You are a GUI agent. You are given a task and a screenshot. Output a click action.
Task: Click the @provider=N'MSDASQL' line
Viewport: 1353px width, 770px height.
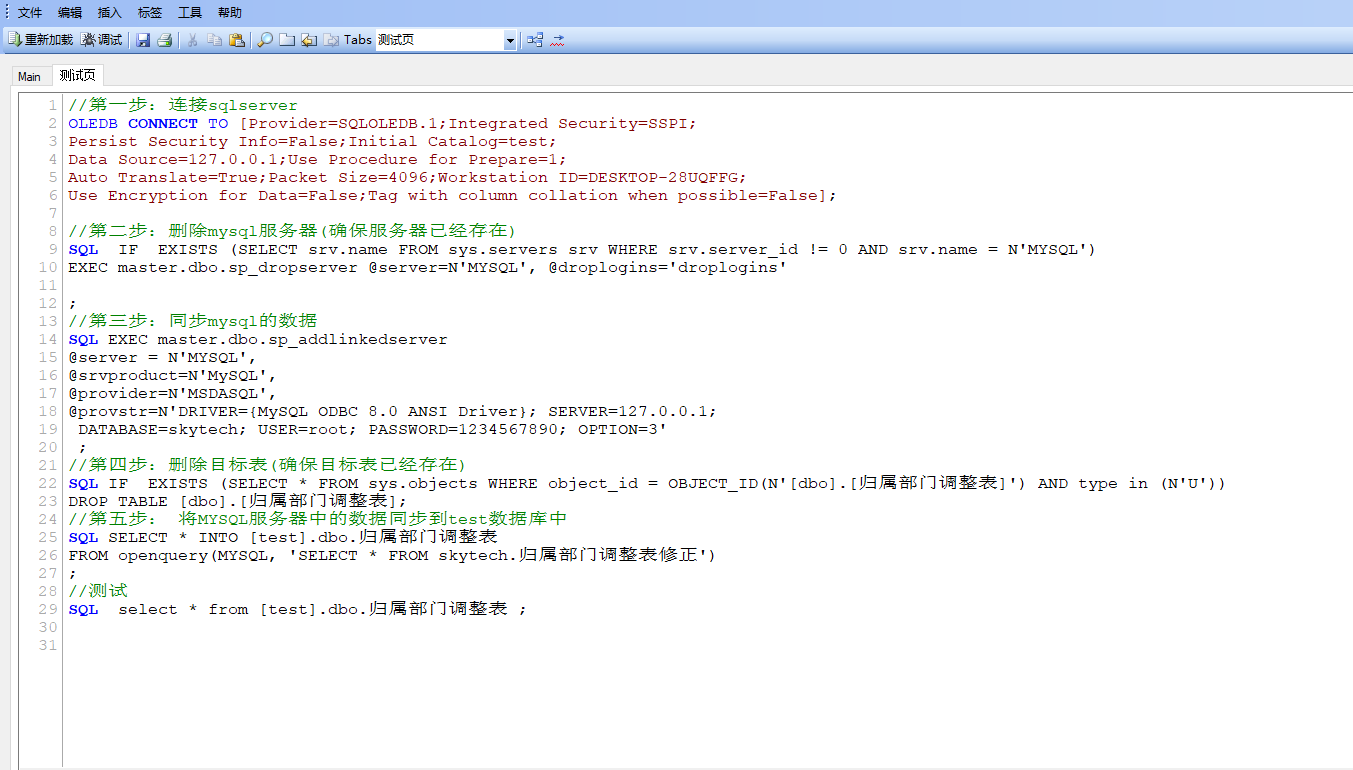coord(172,393)
